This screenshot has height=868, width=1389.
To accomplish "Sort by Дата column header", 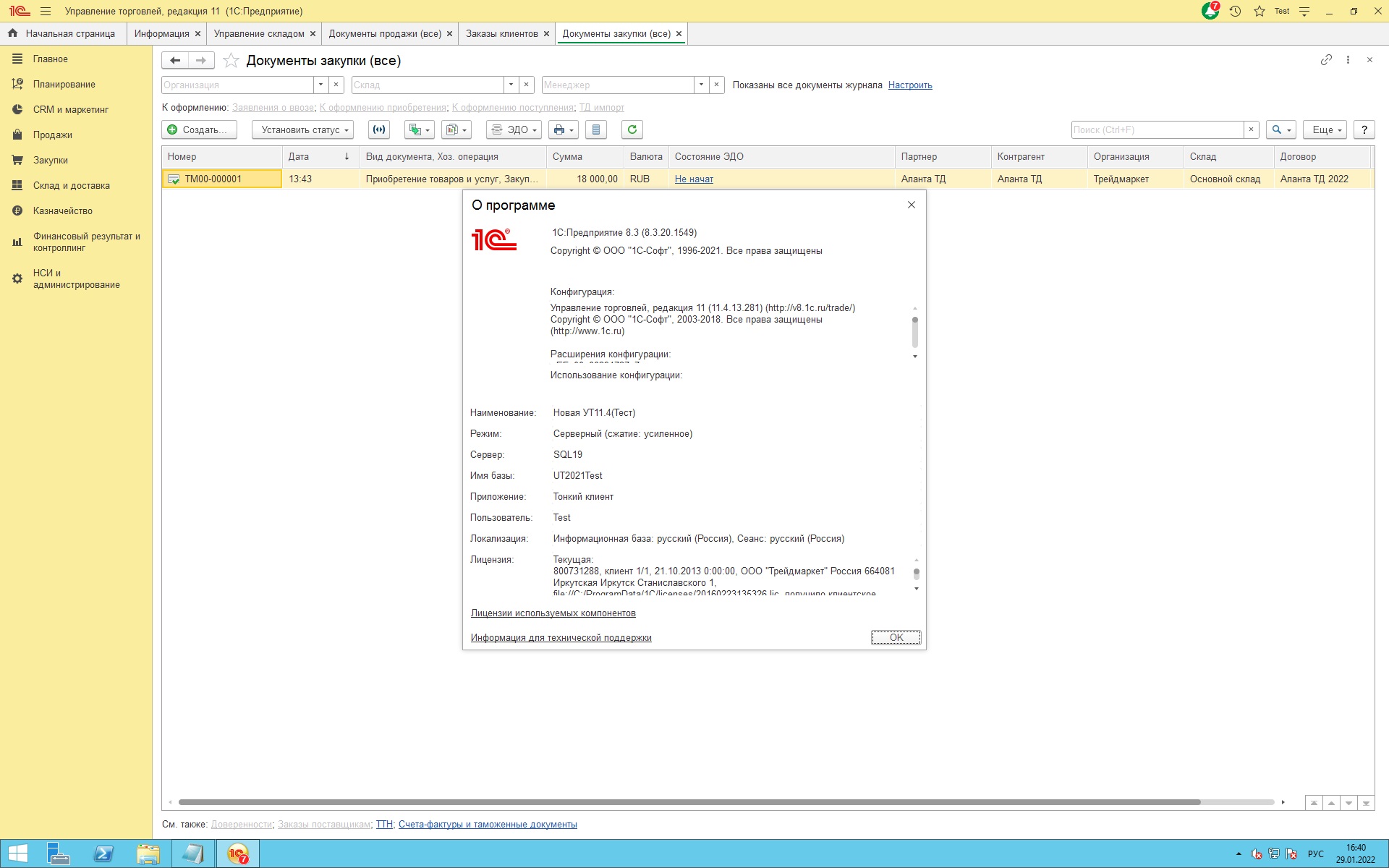I will coord(320,156).
